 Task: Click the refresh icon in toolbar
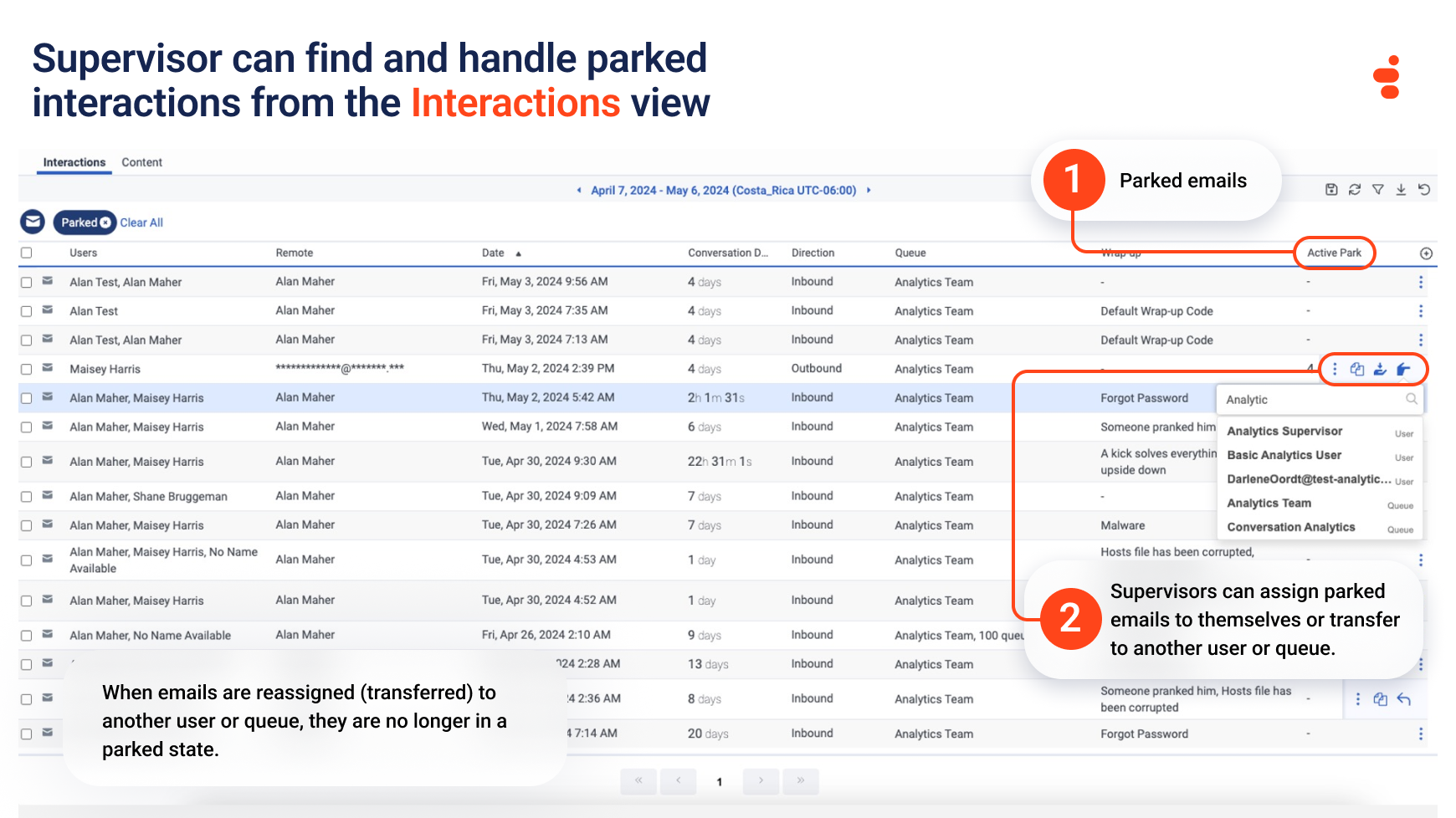pos(1355,190)
